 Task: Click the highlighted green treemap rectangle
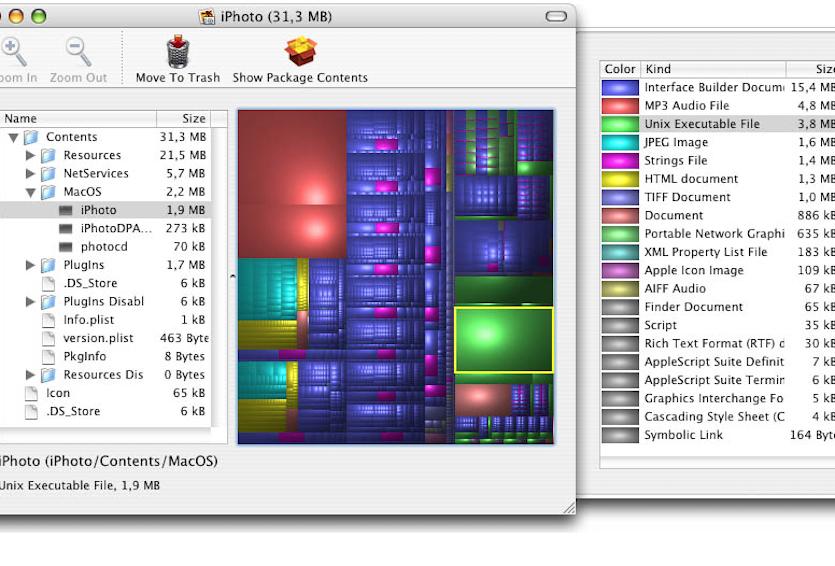tap(504, 340)
